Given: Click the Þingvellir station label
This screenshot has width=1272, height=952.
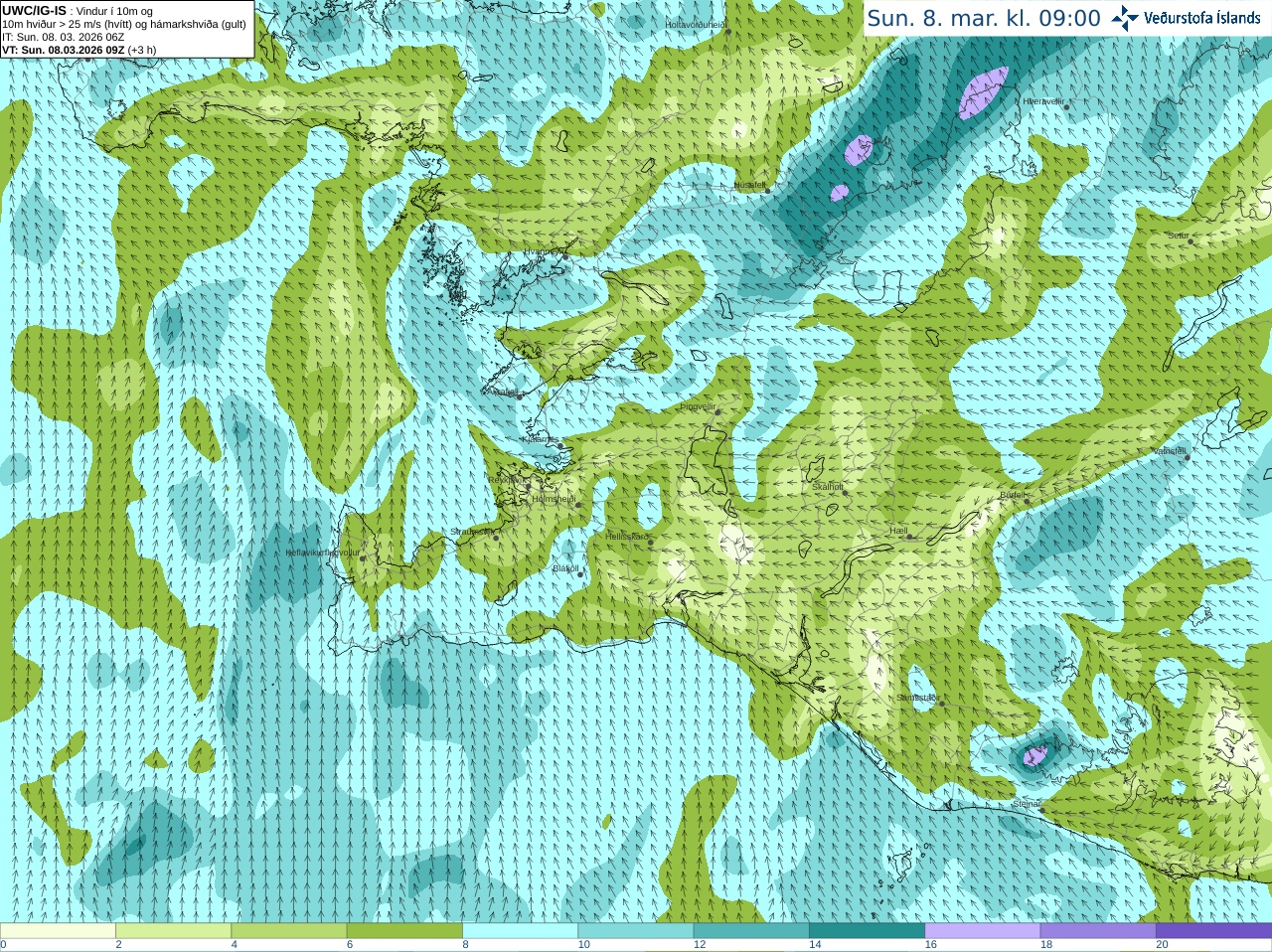Looking at the screenshot, I should click(698, 405).
